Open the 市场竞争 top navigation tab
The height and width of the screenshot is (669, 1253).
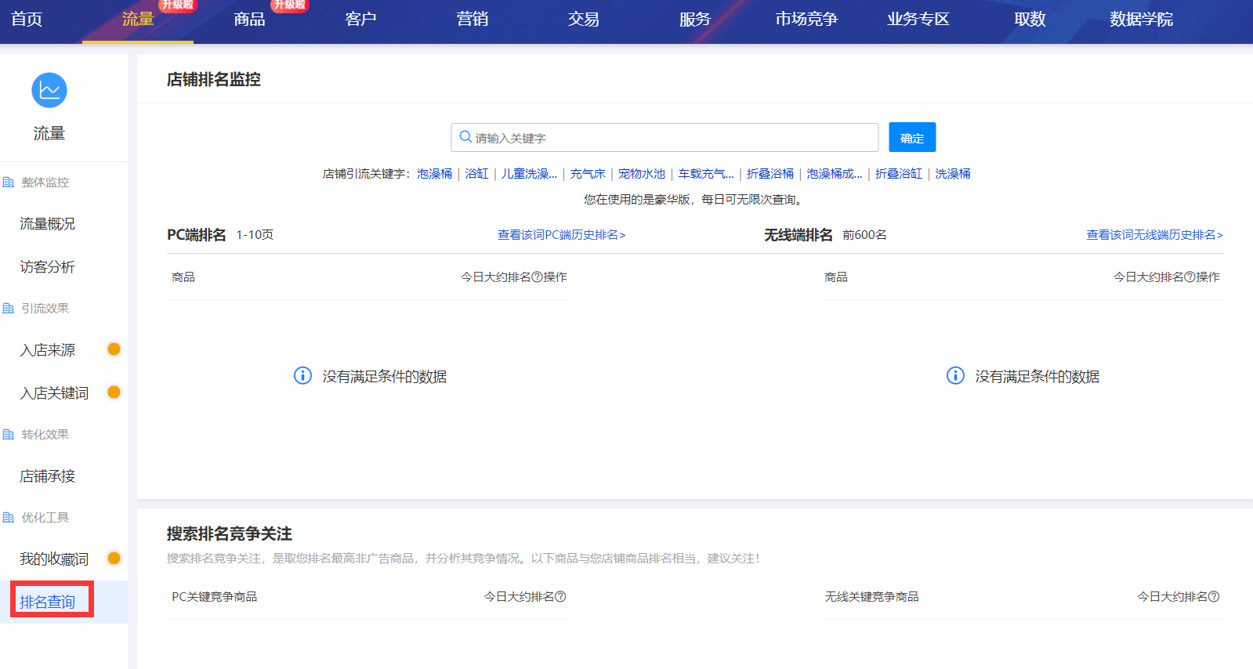point(806,19)
